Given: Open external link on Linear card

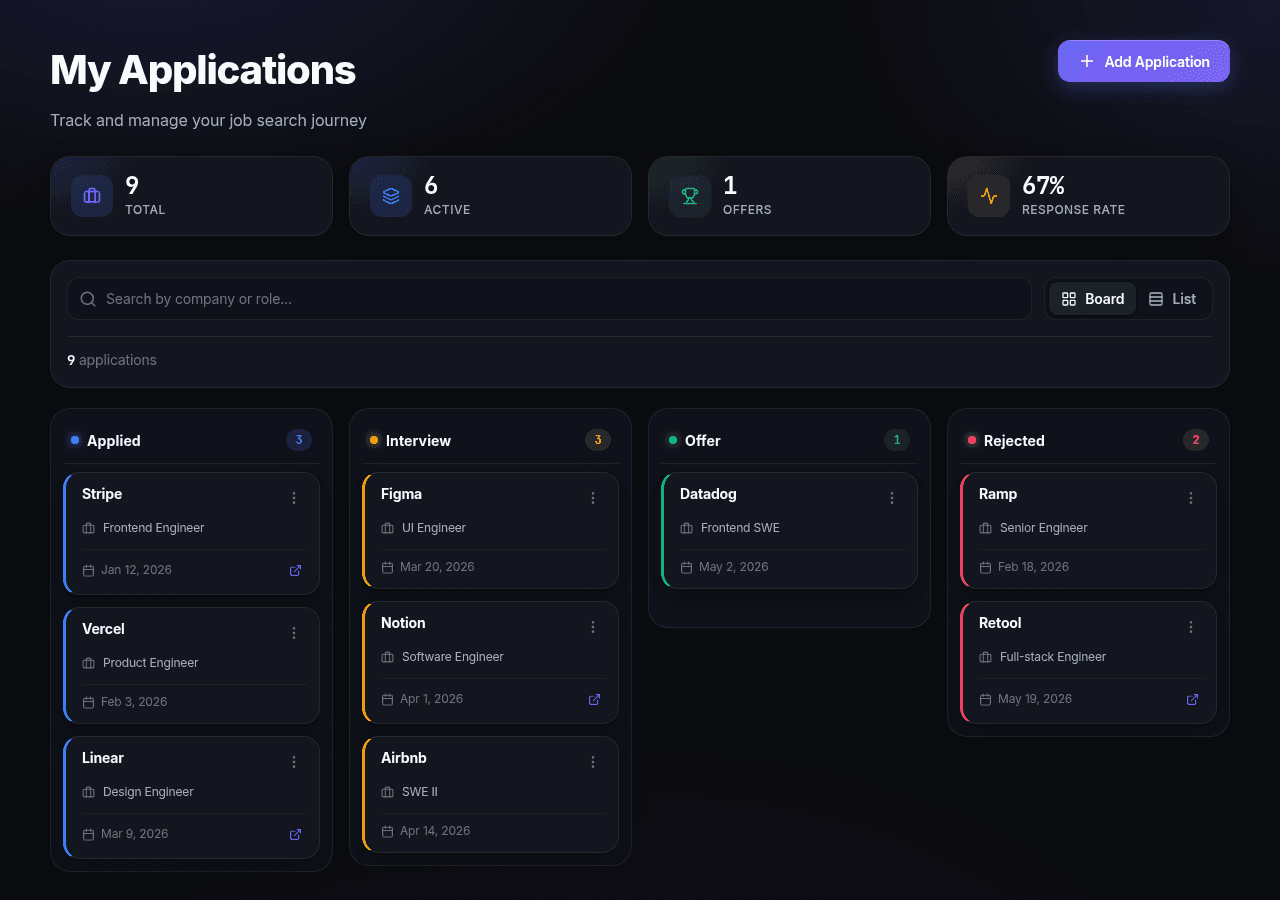Looking at the screenshot, I should 295,834.
